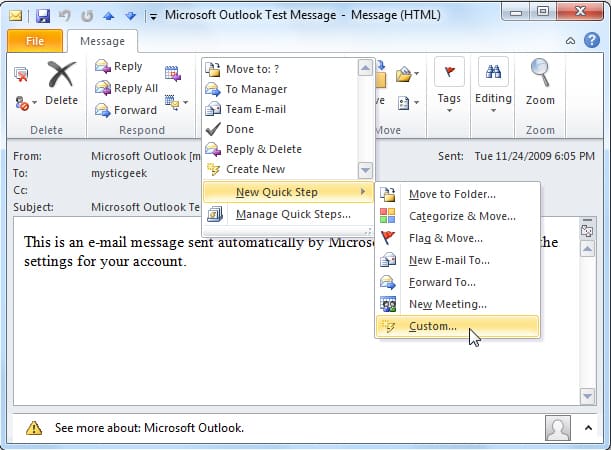Choose Categorize & Move... option
The height and width of the screenshot is (450, 611).
[457, 216]
